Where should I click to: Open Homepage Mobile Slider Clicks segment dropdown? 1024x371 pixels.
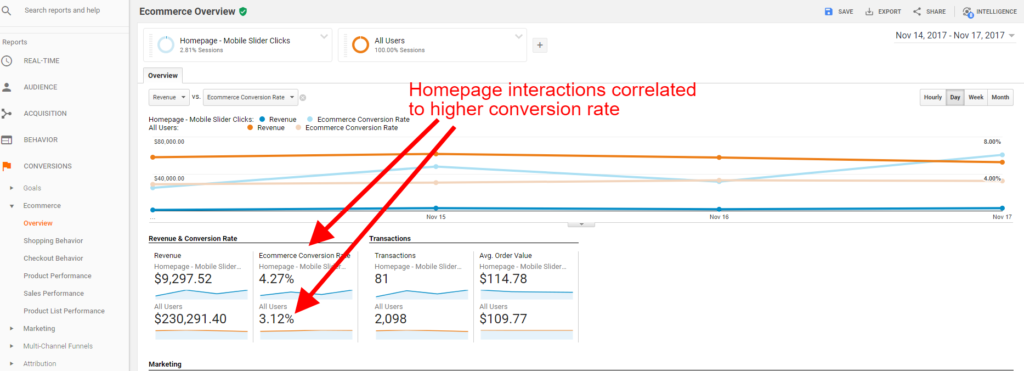tap(324, 37)
